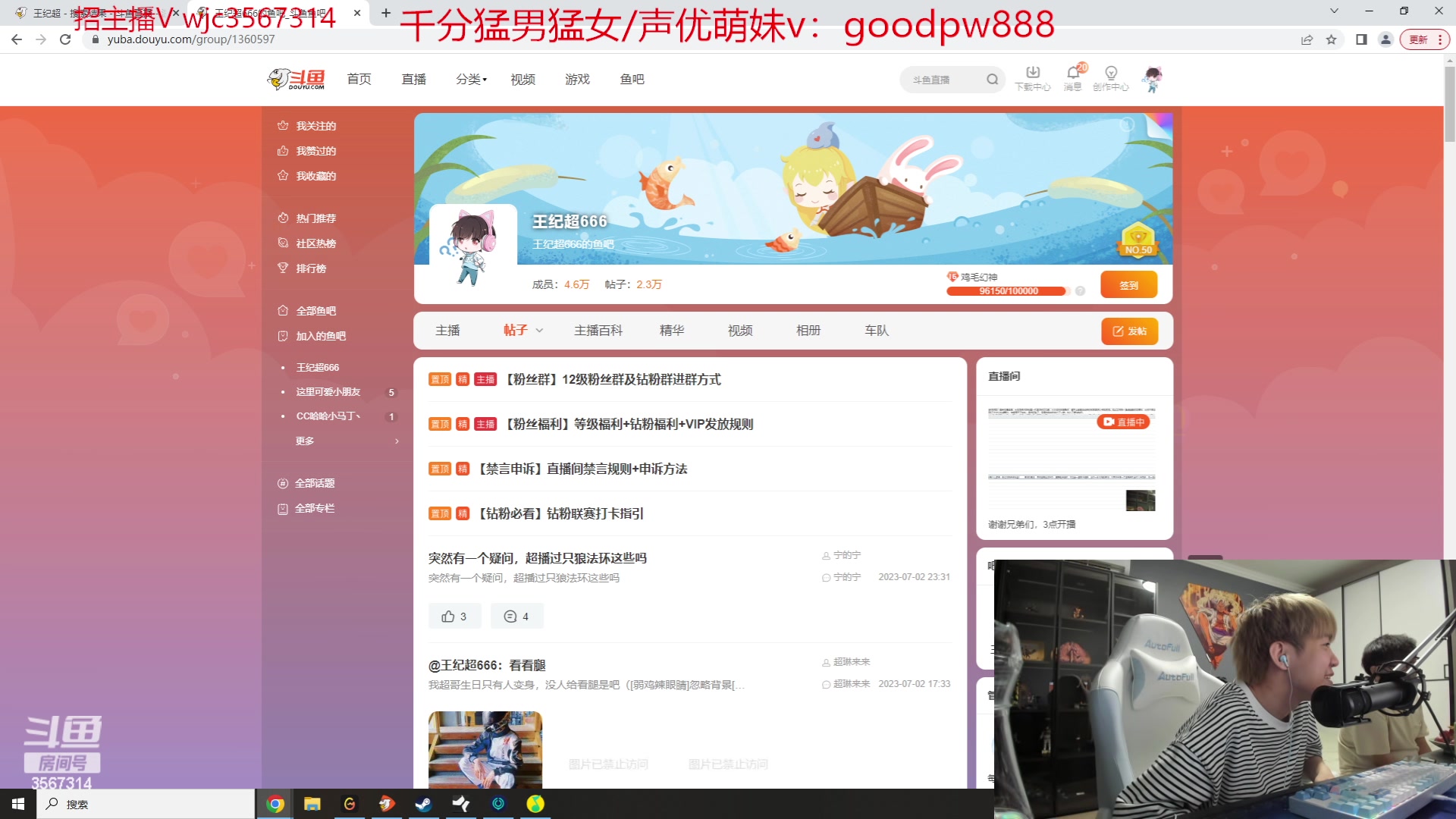Open post @王纪超666：看看腿
This screenshot has height=819, width=1456.
(x=487, y=665)
